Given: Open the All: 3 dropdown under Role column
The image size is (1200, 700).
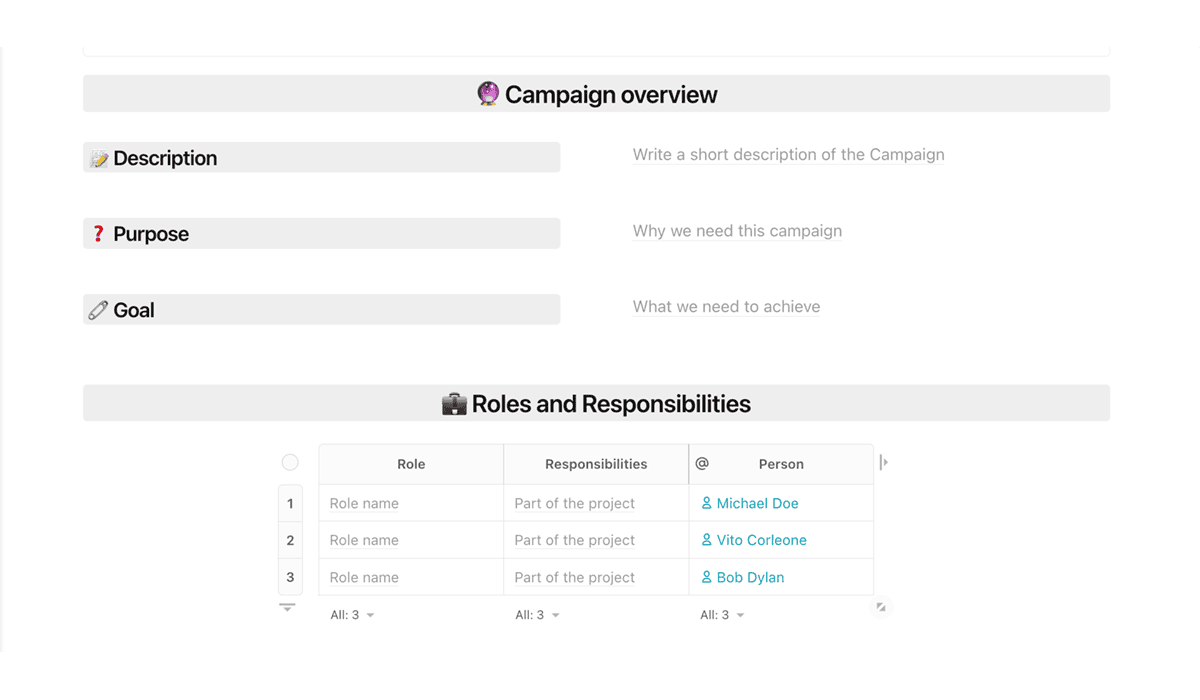Looking at the screenshot, I should (x=352, y=615).
